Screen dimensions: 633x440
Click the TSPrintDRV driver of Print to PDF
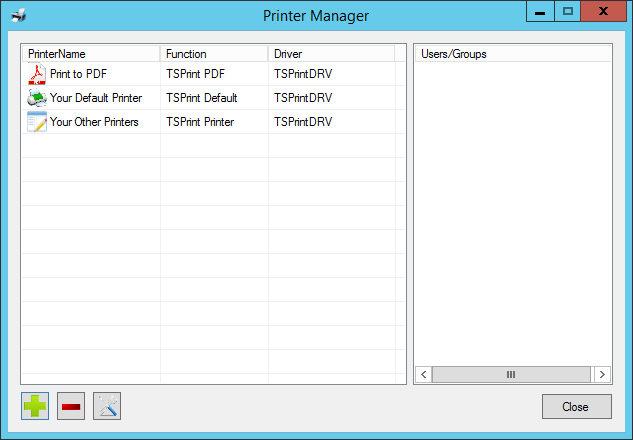303,74
